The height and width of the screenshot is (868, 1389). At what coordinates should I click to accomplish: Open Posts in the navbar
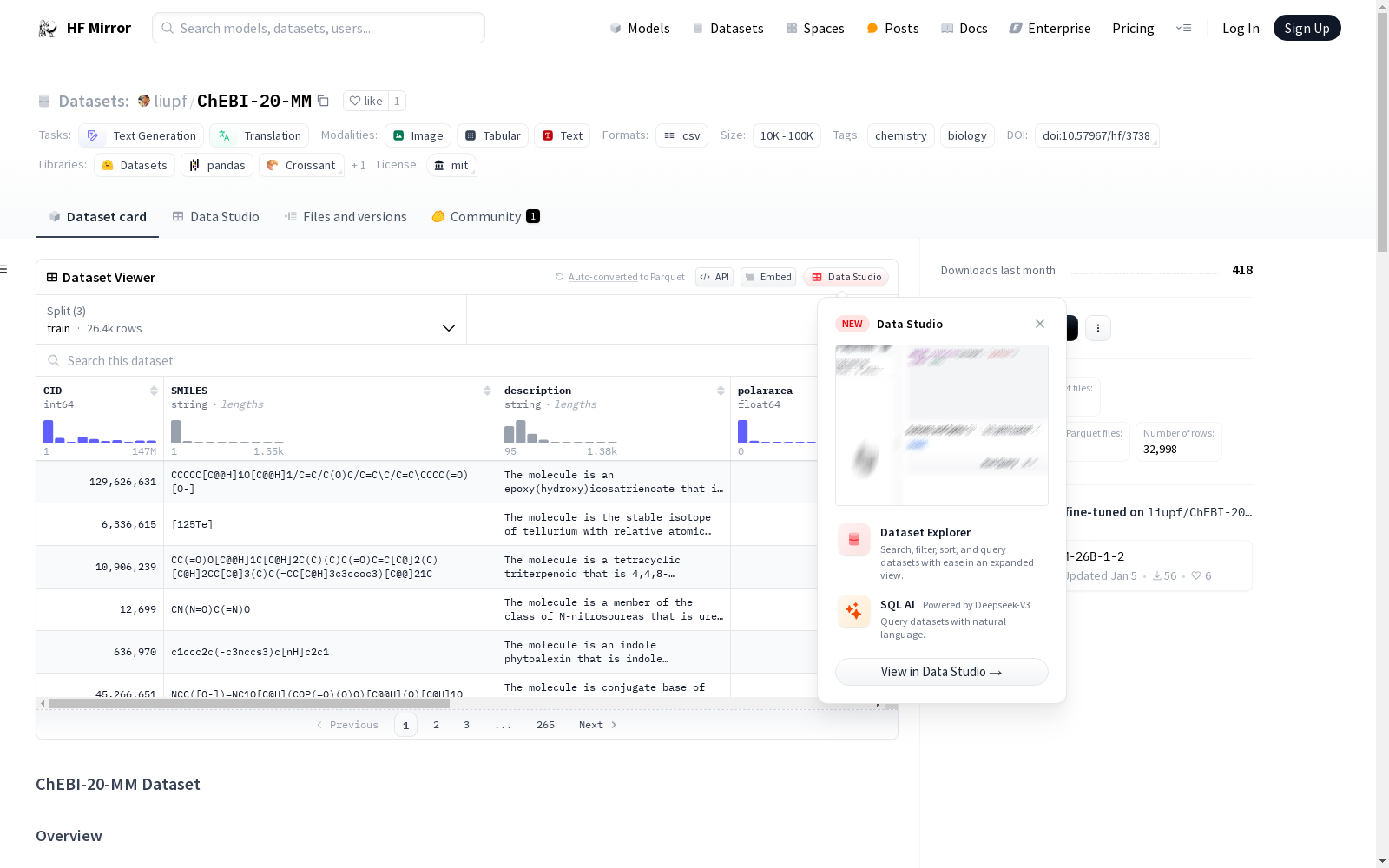click(892, 29)
